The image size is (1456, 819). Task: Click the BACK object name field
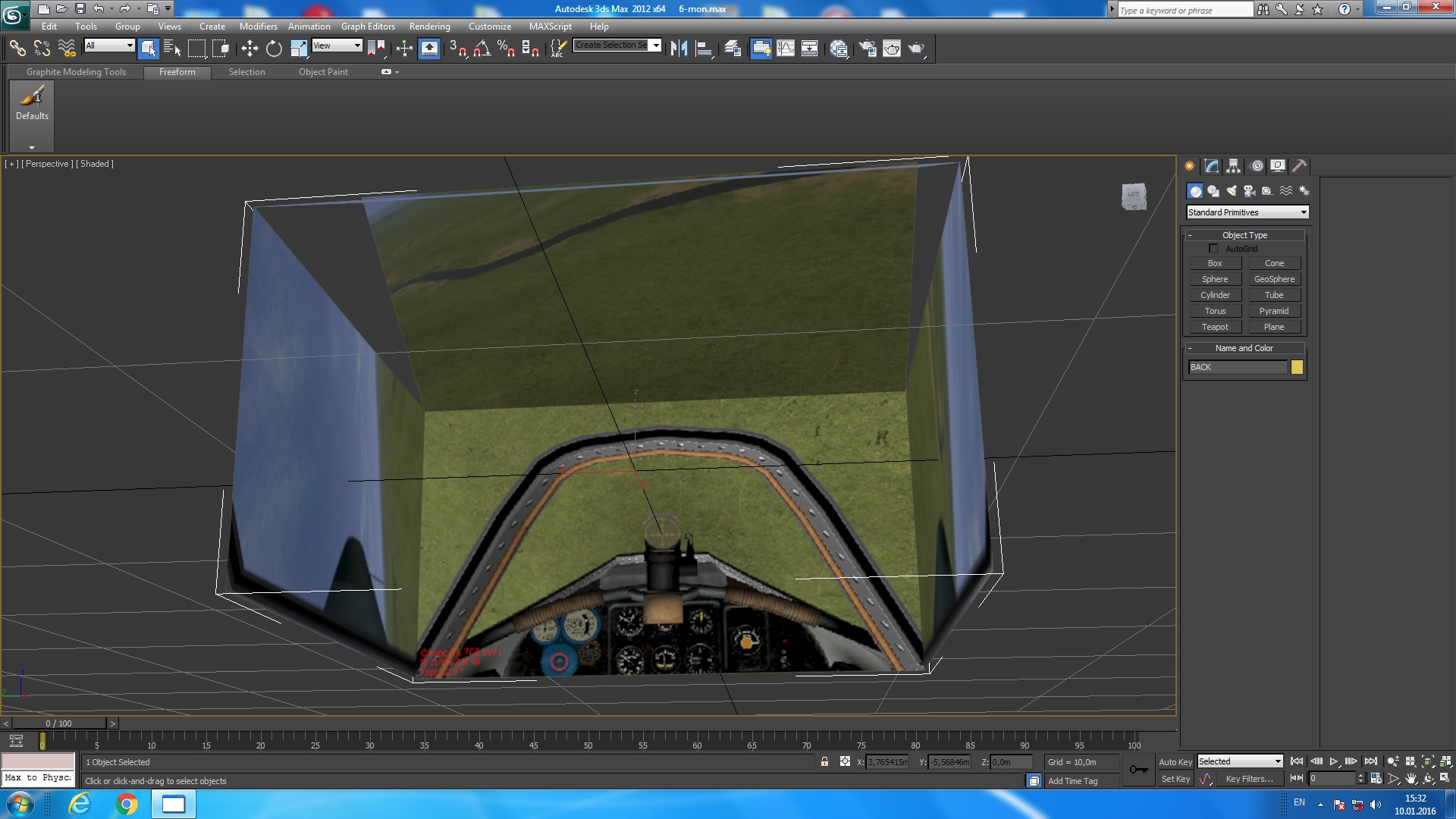(1237, 367)
